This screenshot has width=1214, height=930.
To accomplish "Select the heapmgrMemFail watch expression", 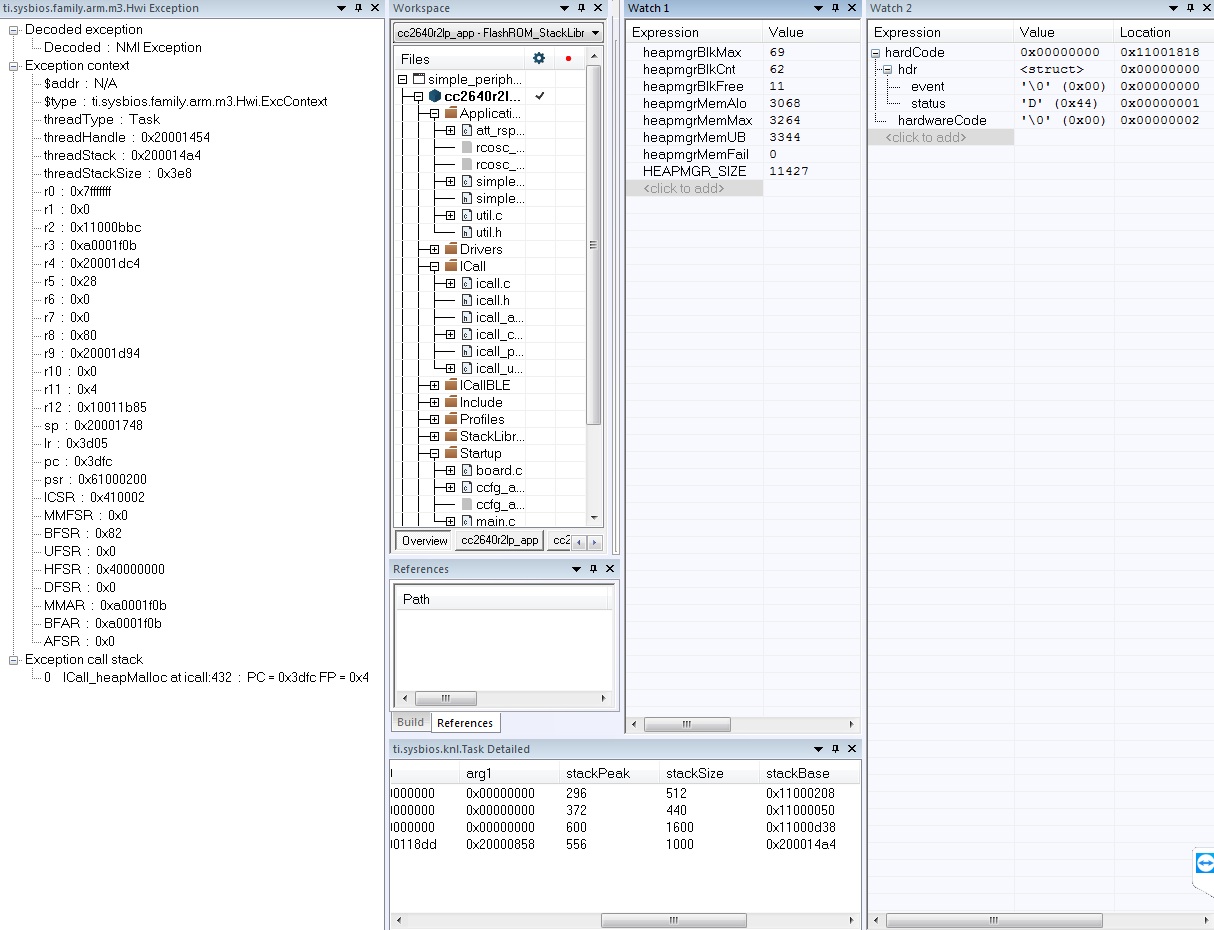I will (x=695, y=154).
